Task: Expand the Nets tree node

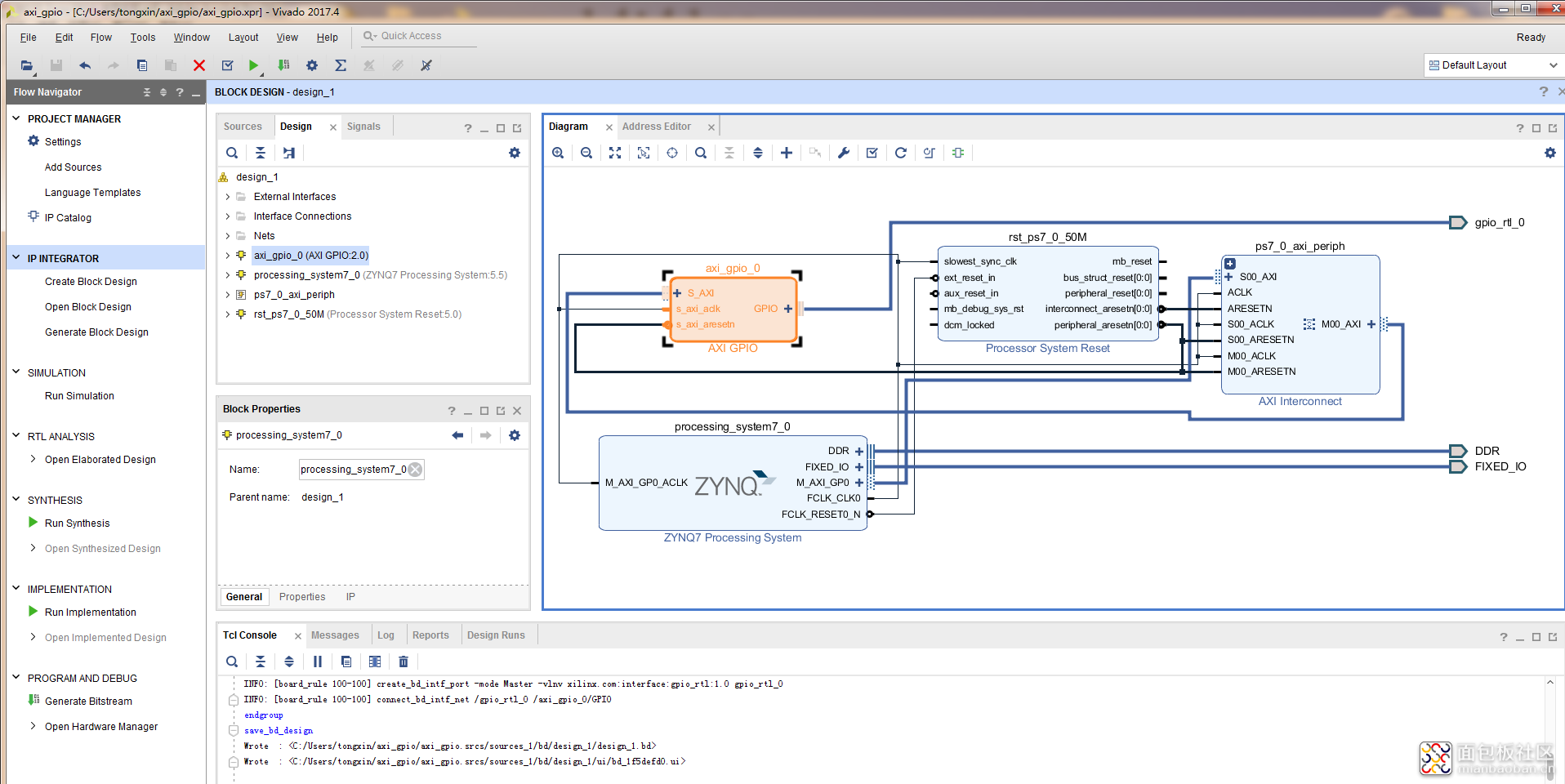Action: [228, 236]
